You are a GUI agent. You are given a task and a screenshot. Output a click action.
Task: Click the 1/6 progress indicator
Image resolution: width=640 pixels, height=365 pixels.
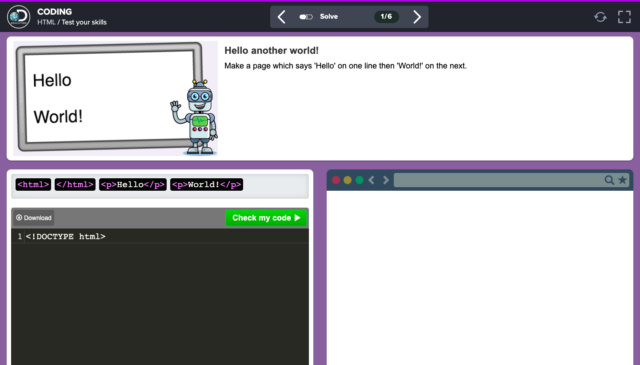coord(386,17)
